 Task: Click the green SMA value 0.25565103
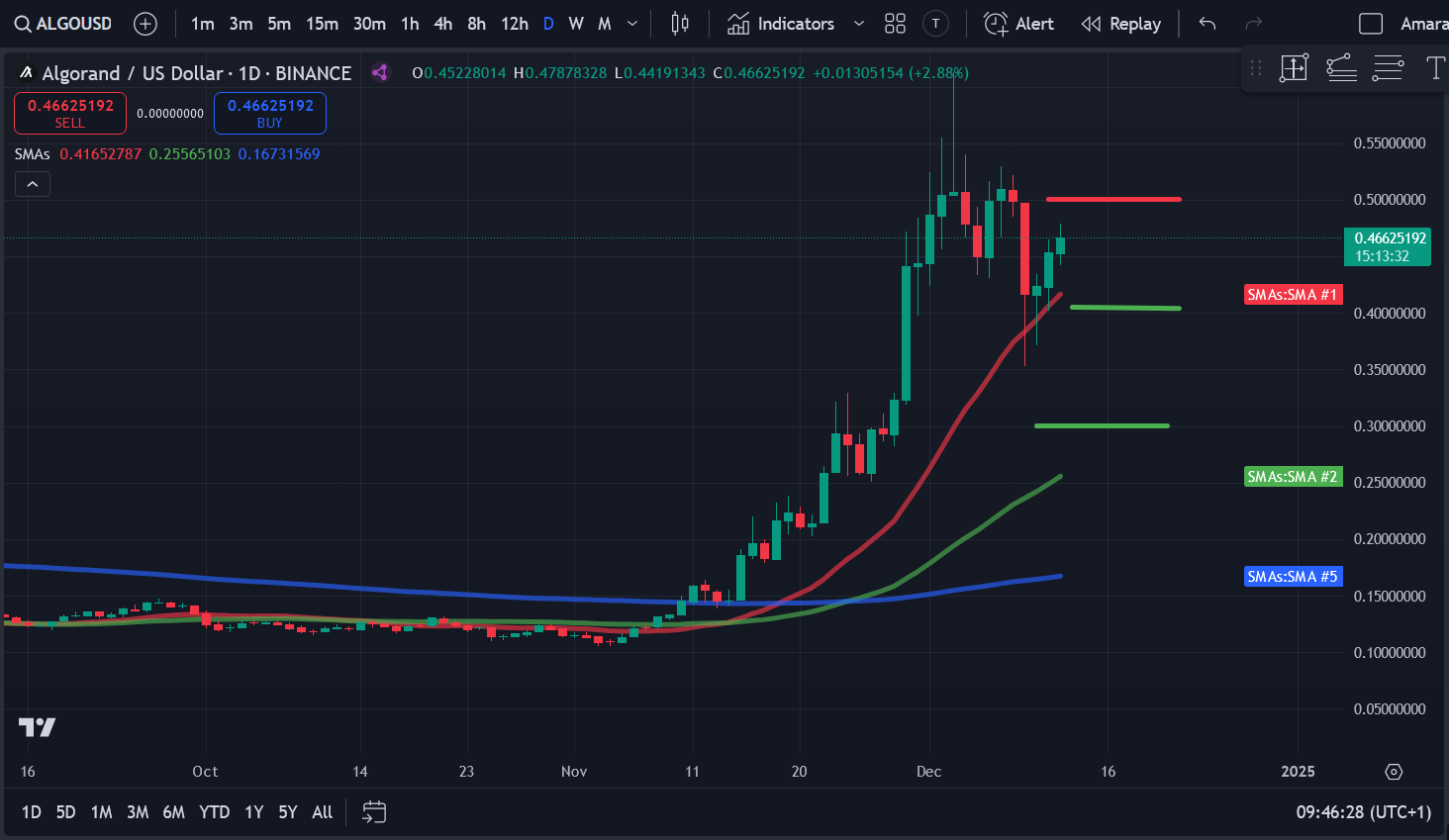coord(190,154)
